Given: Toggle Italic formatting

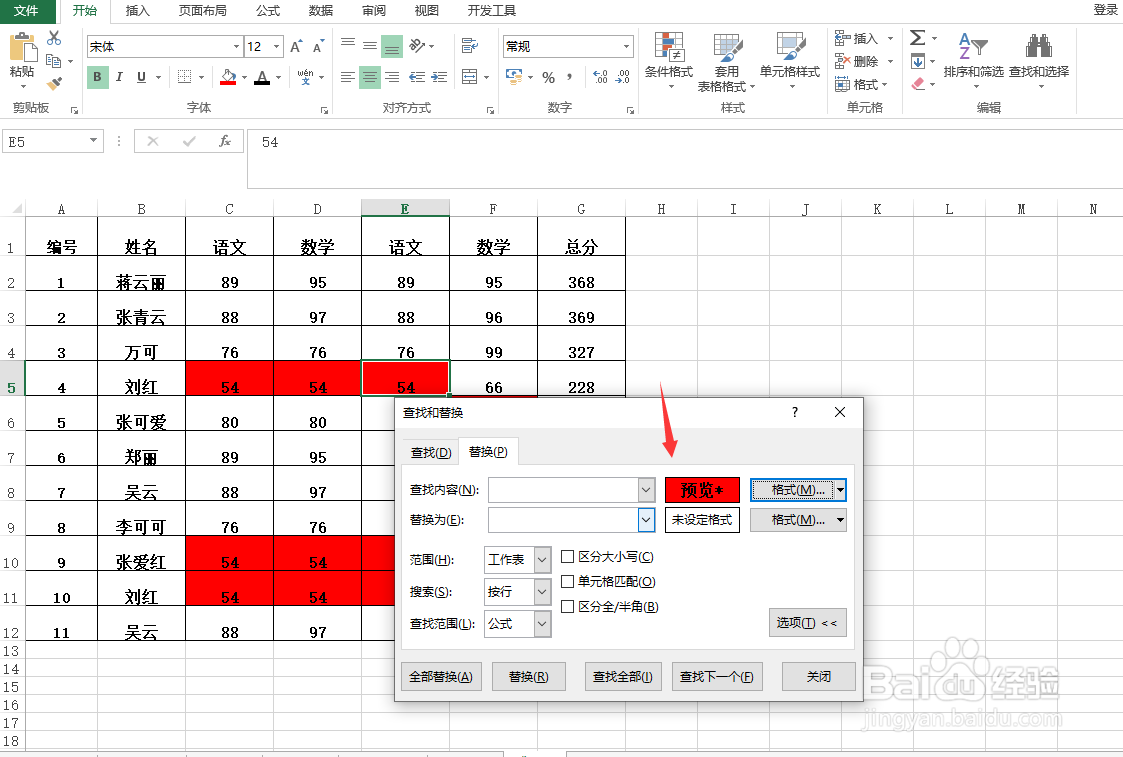Looking at the screenshot, I should pyautogui.click(x=119, y=77).
